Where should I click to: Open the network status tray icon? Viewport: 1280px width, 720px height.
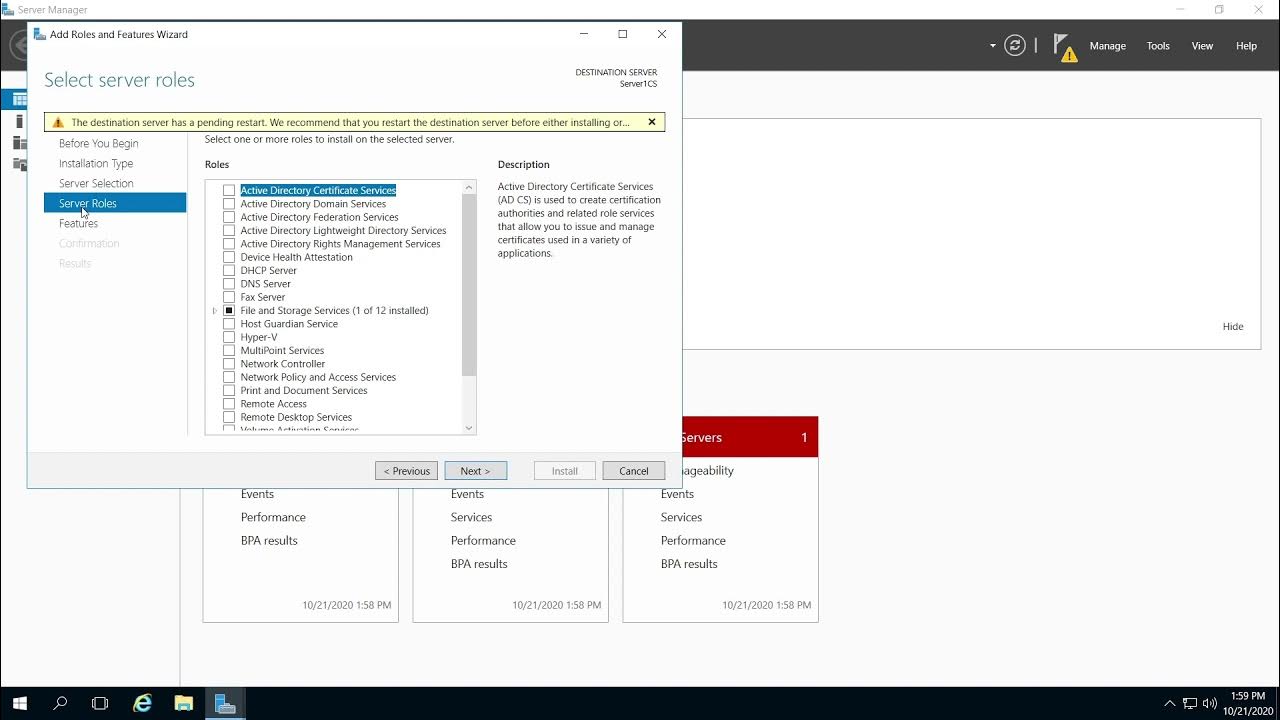[x=1190, y=703]
